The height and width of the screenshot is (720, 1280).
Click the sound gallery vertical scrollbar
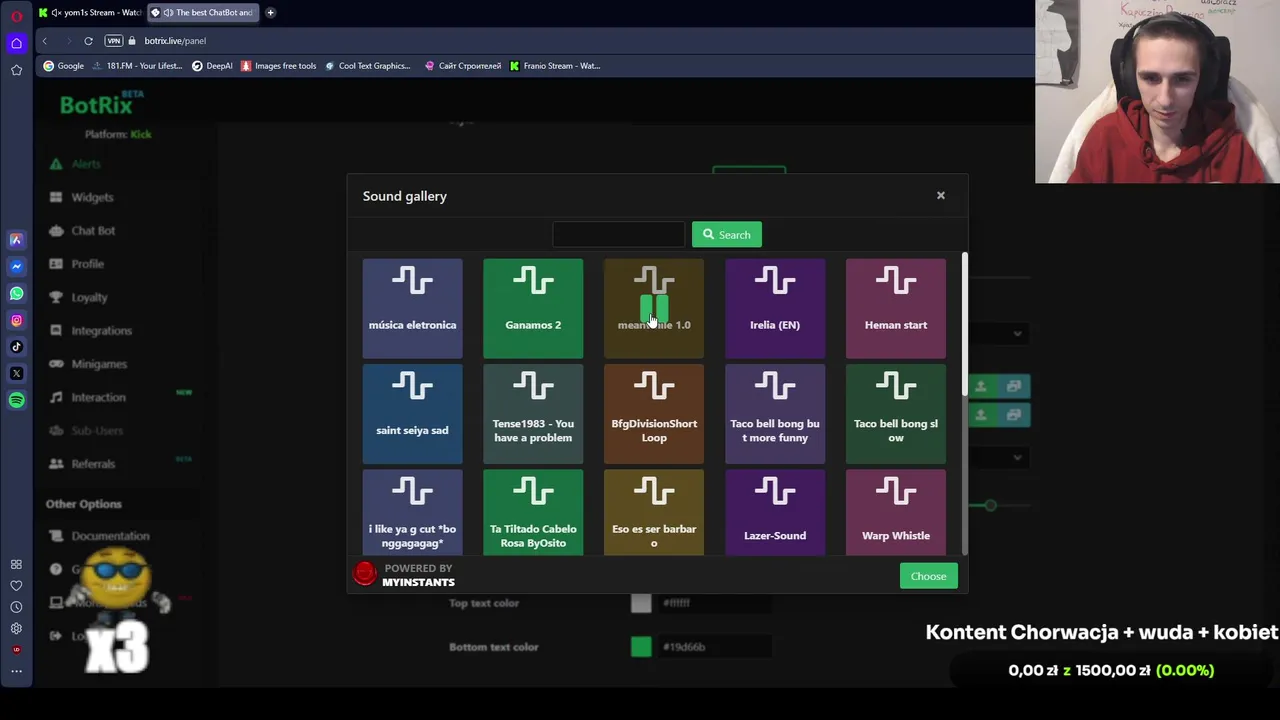point(964,322)
